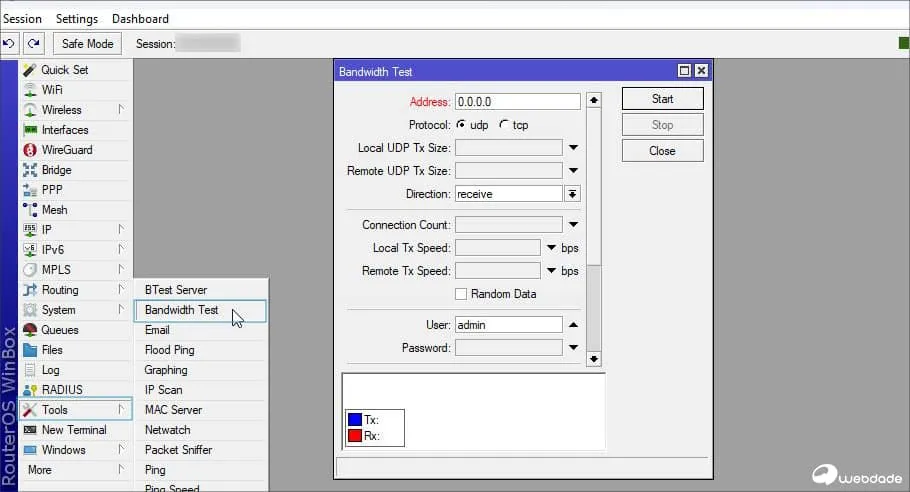The width and height of the screenshot is (910, 492).
Task: Choose IP Scan from Tools submenu
Action: pyautogui.click(x=163, y=390)
